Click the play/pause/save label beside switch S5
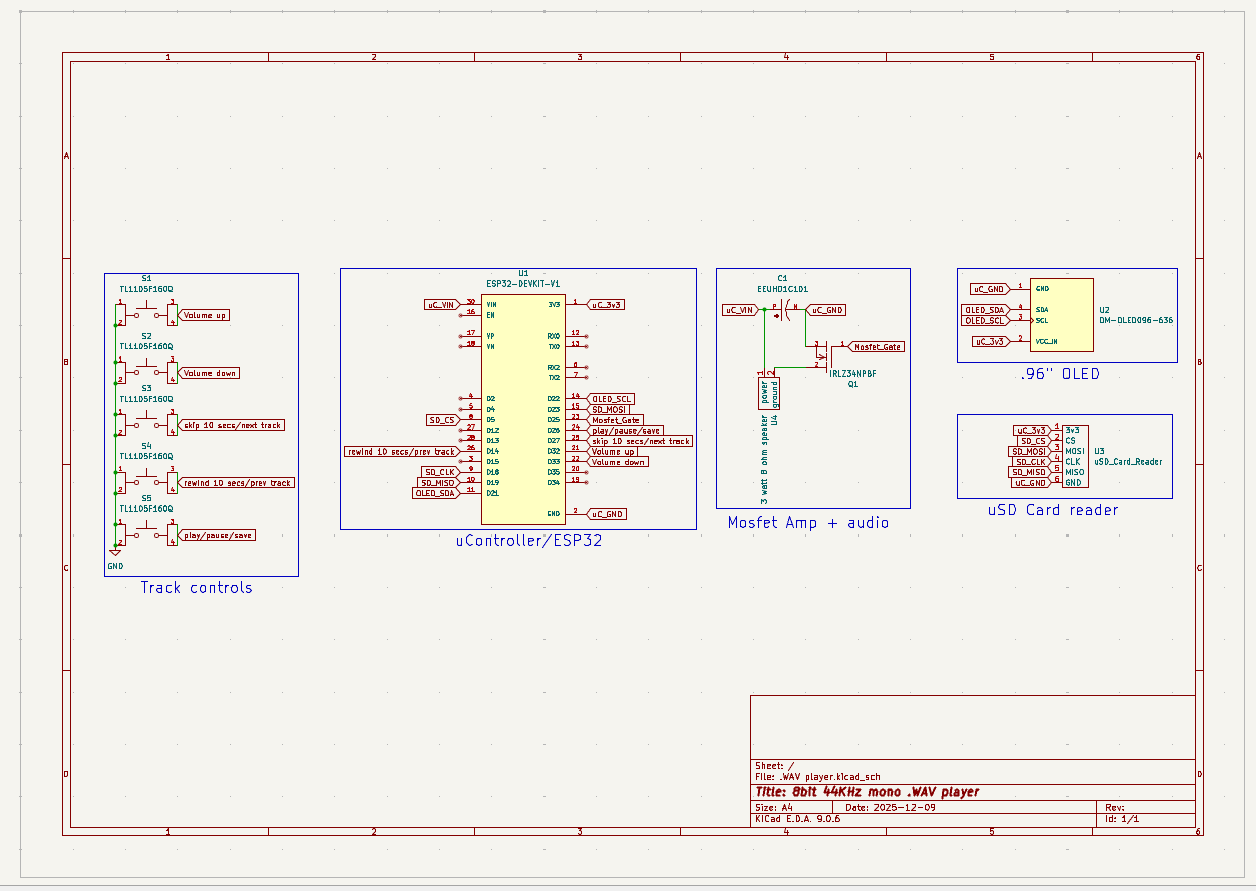 (217, 535)
